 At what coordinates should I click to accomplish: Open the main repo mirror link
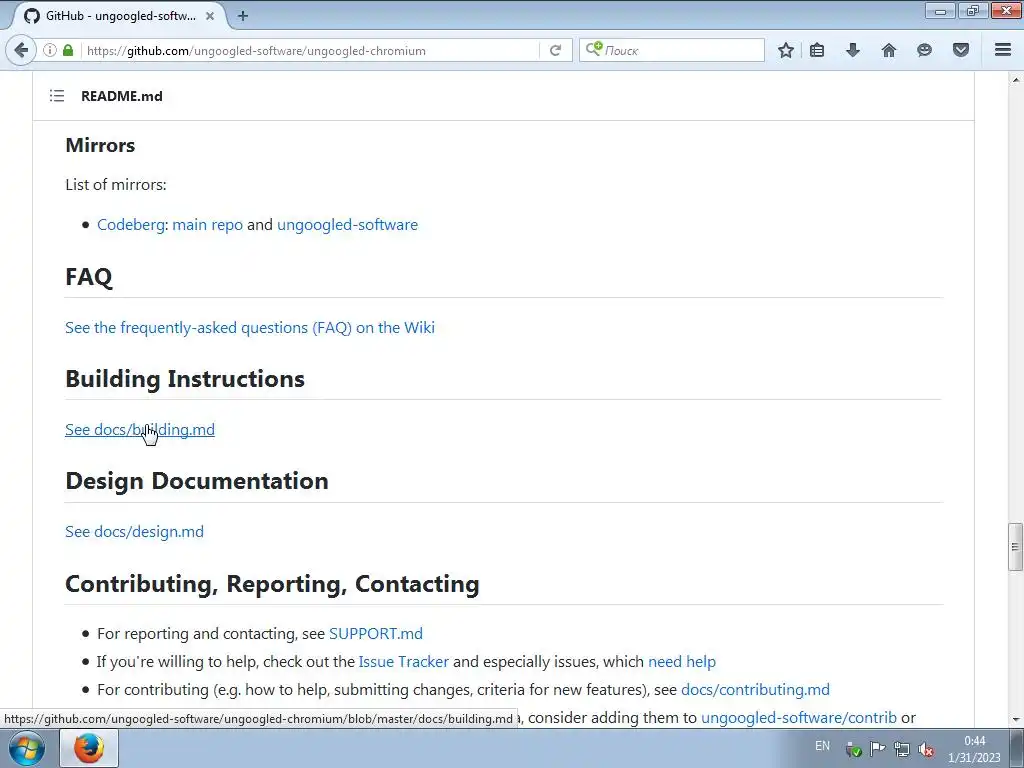pos(207,225)
